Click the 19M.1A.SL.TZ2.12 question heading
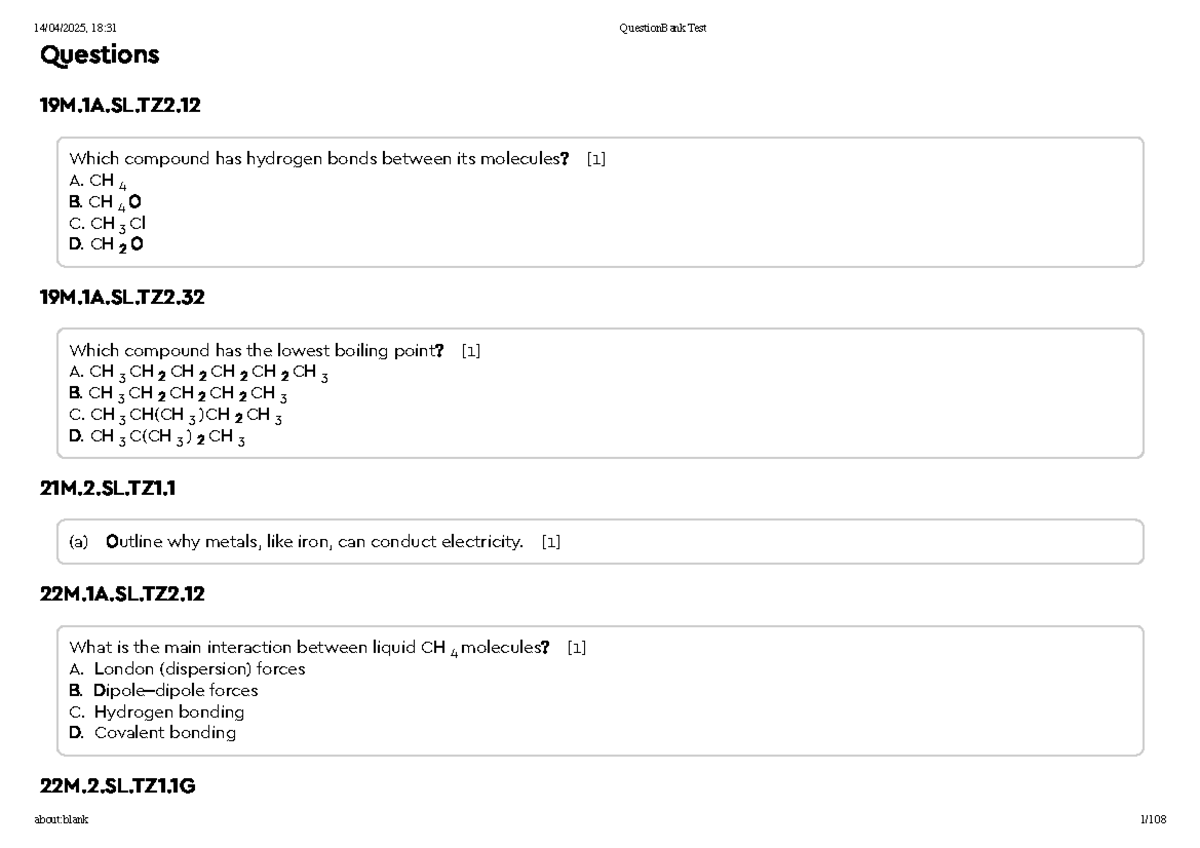The height and width of the screenshot is (848, 1200). pos(120,105)
